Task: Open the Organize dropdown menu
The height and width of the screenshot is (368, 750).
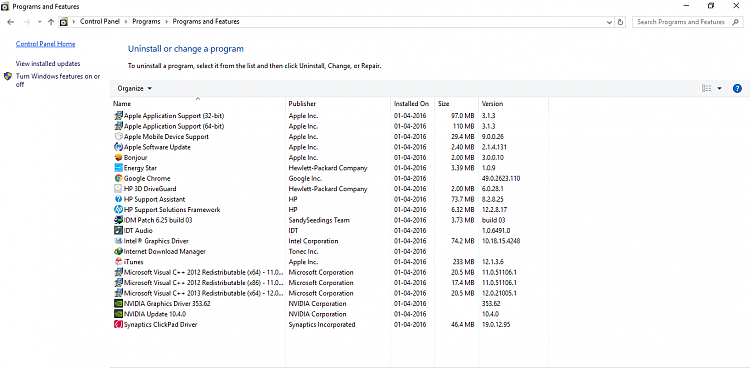Action: pyautogui.click(x=134, y=89)
